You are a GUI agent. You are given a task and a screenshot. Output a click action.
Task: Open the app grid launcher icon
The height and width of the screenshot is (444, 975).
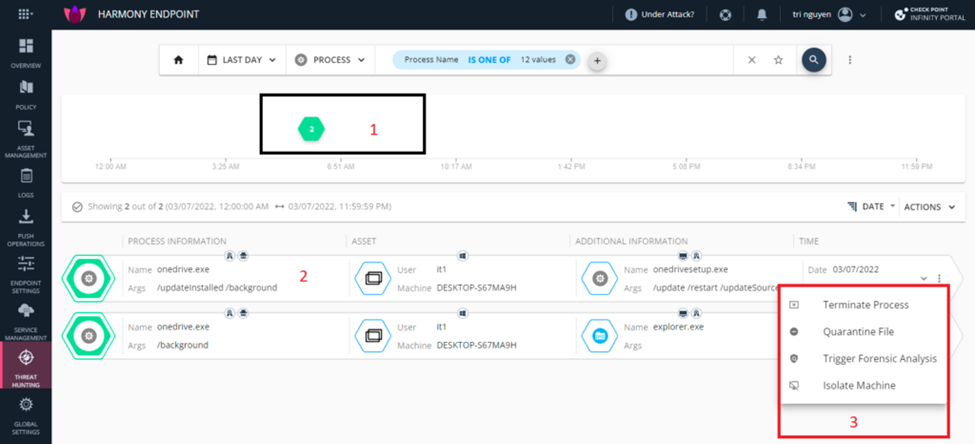[25, 14]
